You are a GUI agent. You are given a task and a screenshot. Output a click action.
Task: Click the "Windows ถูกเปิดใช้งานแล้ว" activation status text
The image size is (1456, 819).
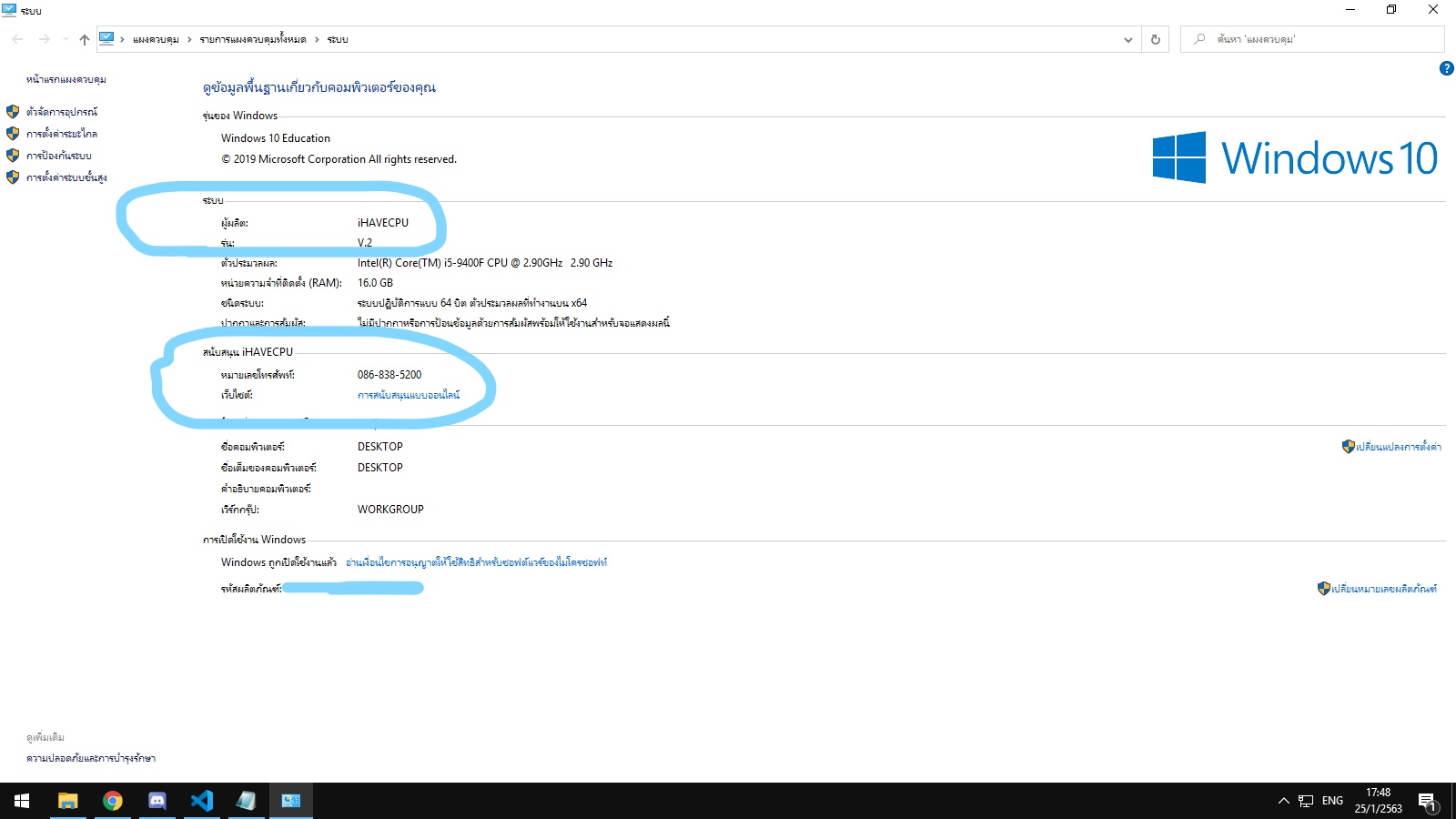278,562
